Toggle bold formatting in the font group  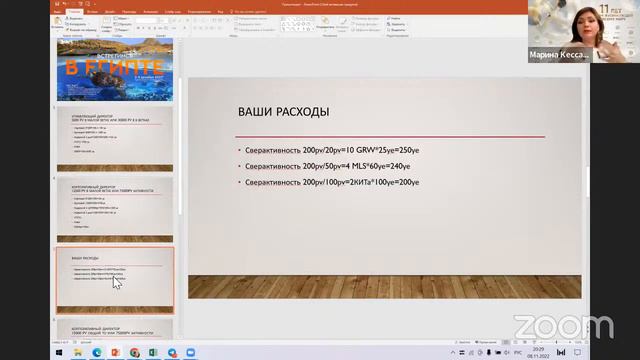click(138, 28)
